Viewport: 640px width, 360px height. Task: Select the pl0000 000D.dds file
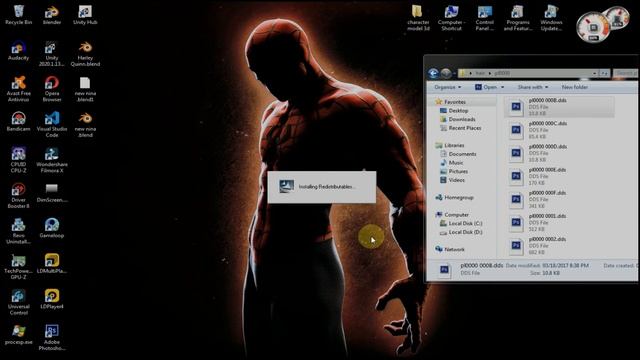click(x=559, y=153)
